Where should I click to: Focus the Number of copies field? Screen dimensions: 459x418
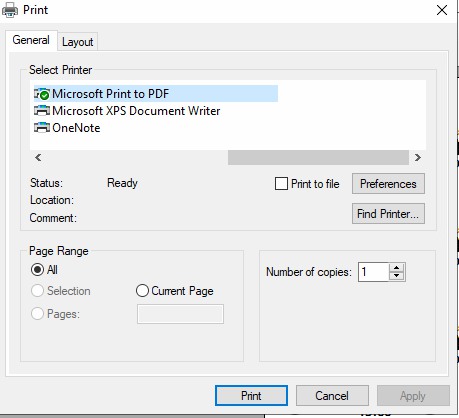click(x=373, y=272)
